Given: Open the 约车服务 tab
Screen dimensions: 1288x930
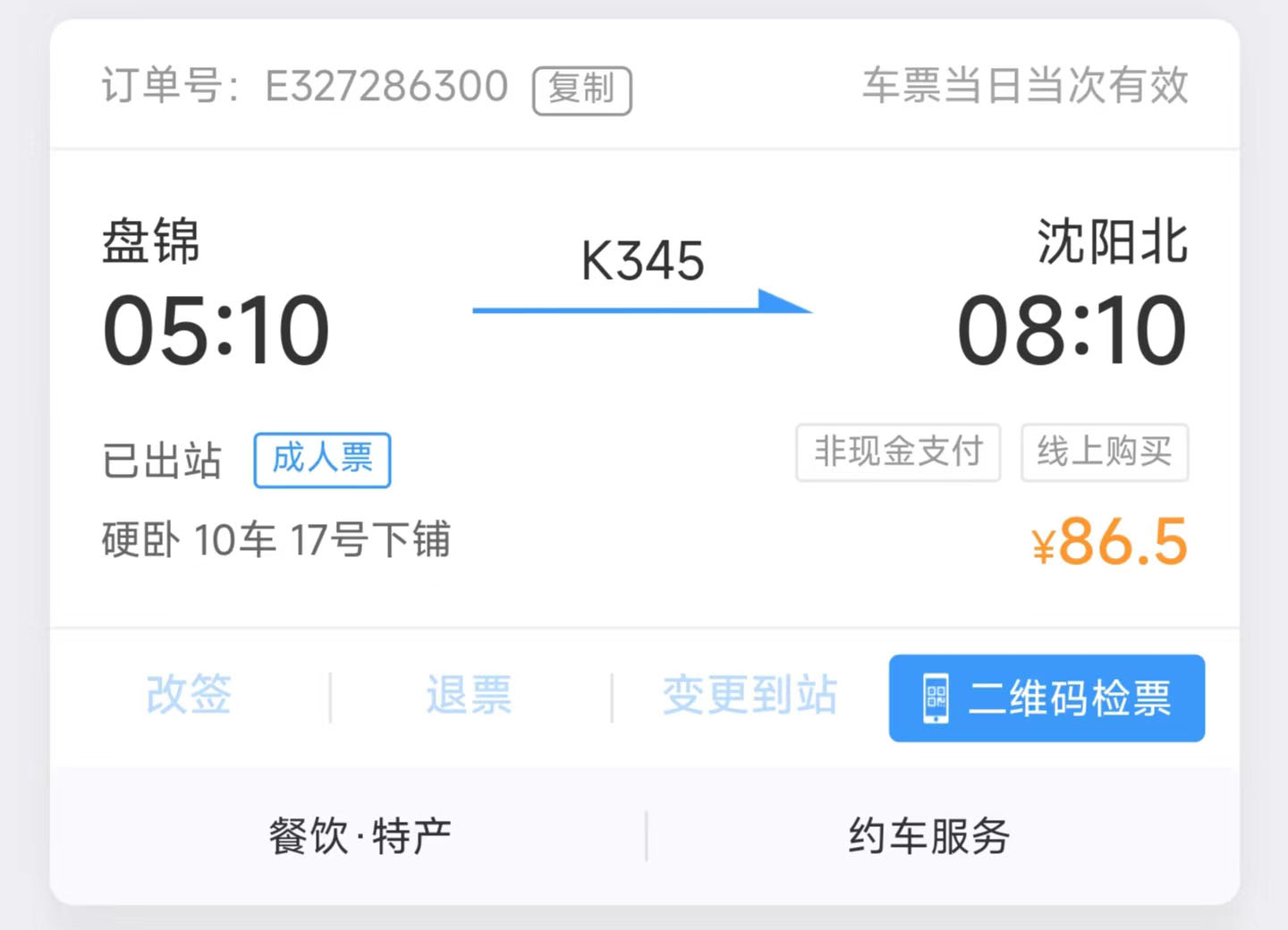Looking at the screenshot, I should tap(929, 837).
